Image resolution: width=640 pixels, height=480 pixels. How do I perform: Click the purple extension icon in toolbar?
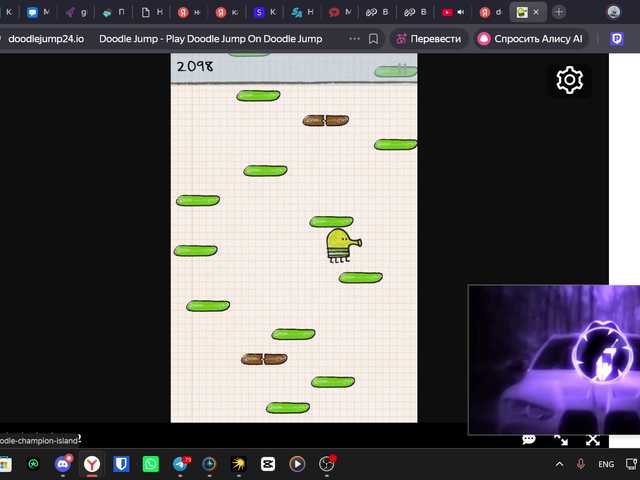(x=616, y=39)
